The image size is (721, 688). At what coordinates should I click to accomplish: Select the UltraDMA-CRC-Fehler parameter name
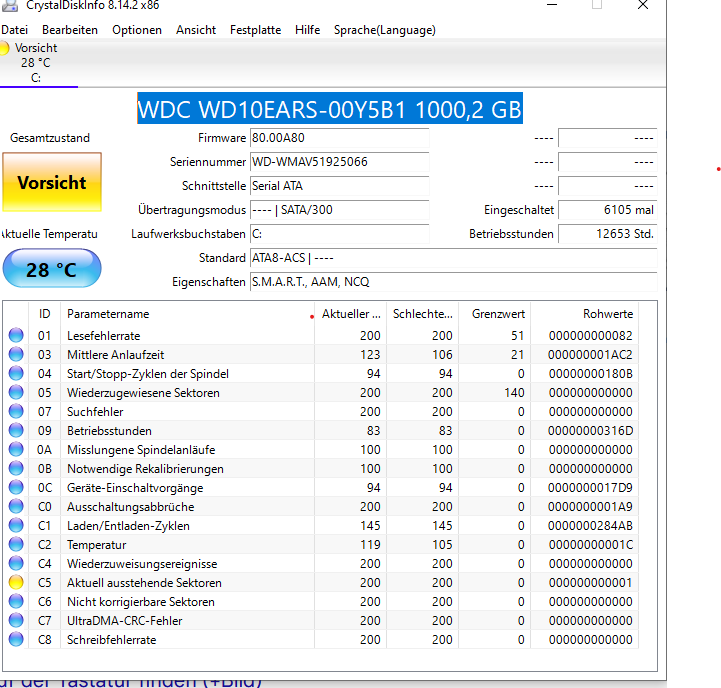(125, 621)
